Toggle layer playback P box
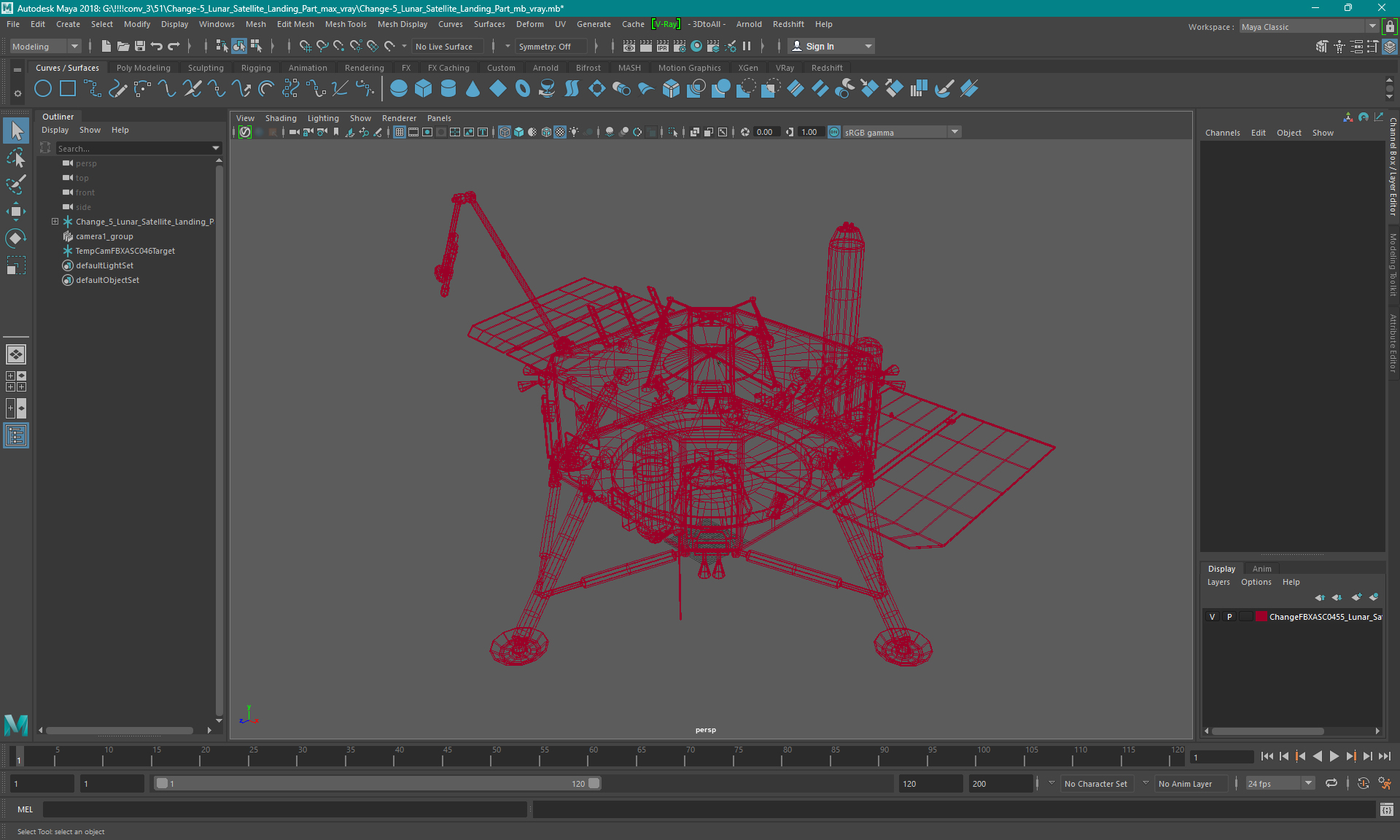Image resolution: width=1400 pixels, height=840 pixels. pyautogui.click(x=1229, y=617)
